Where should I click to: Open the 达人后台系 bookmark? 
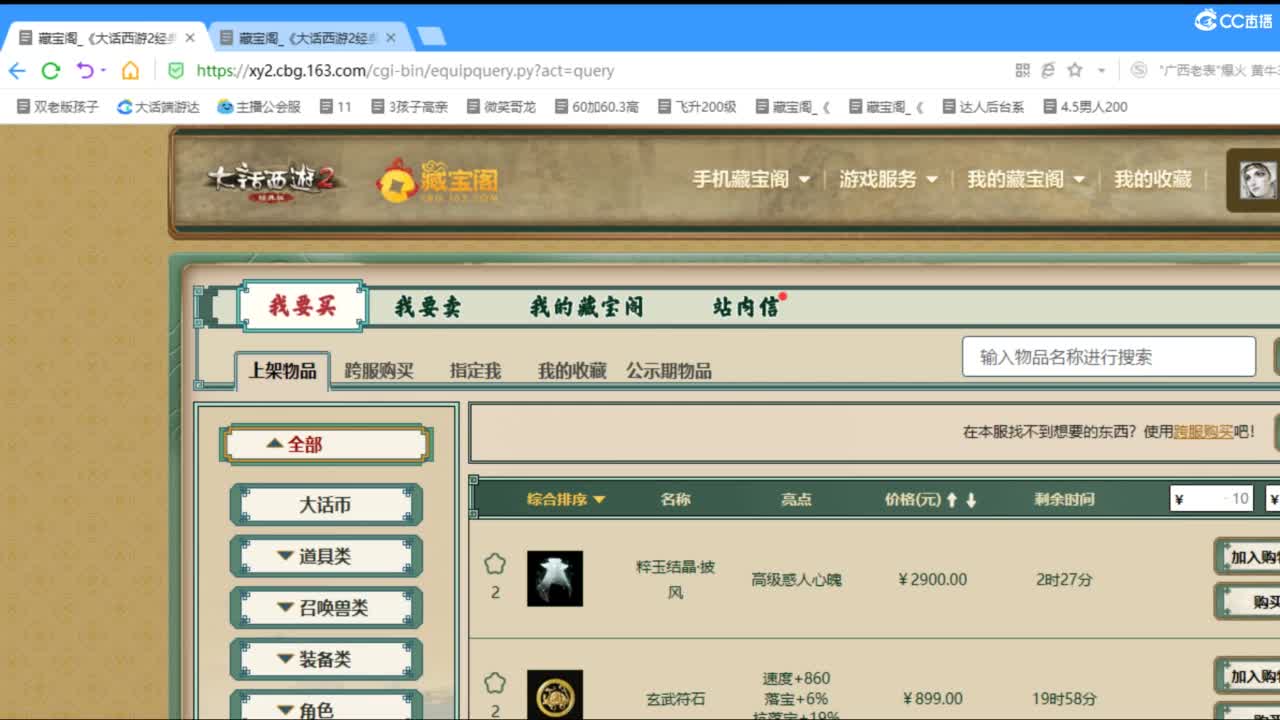point(983,106)
